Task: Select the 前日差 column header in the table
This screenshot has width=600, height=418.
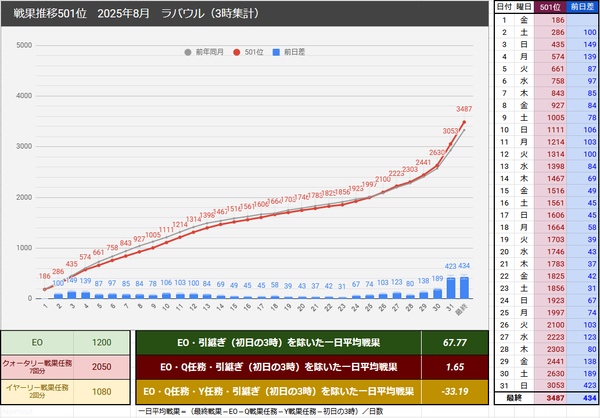Action: 582,7
